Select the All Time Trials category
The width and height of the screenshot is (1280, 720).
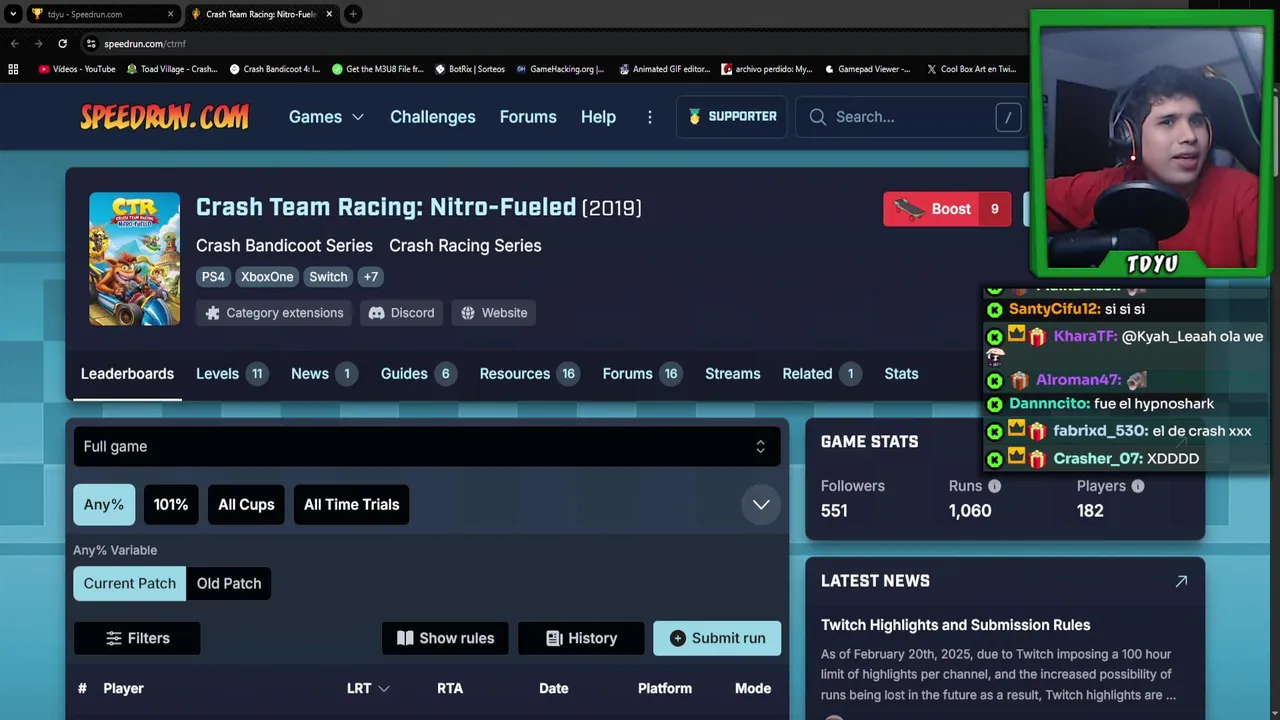[x=351, y=505]
